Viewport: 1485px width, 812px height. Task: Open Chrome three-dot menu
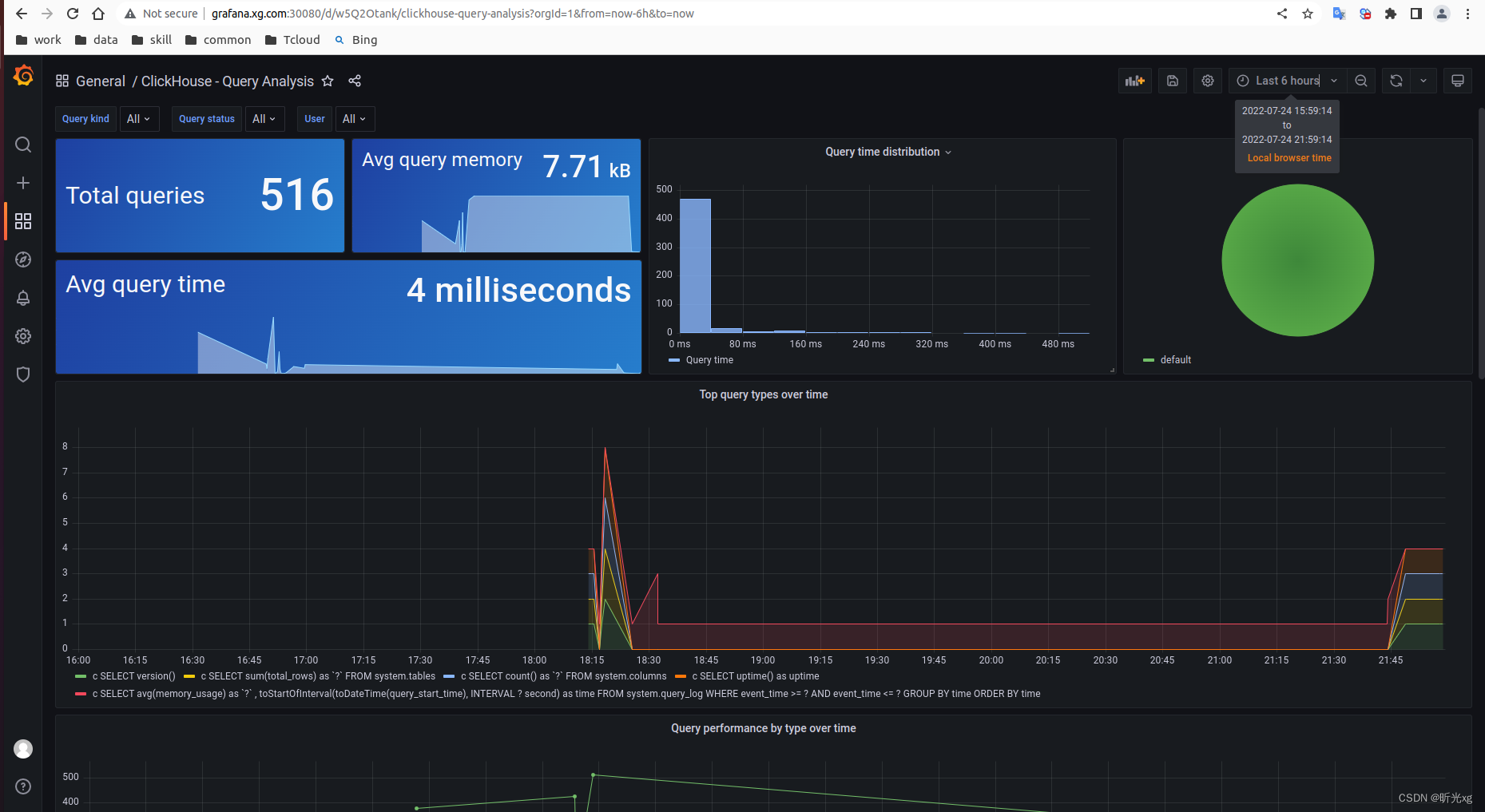click(x=1467, y=14)
